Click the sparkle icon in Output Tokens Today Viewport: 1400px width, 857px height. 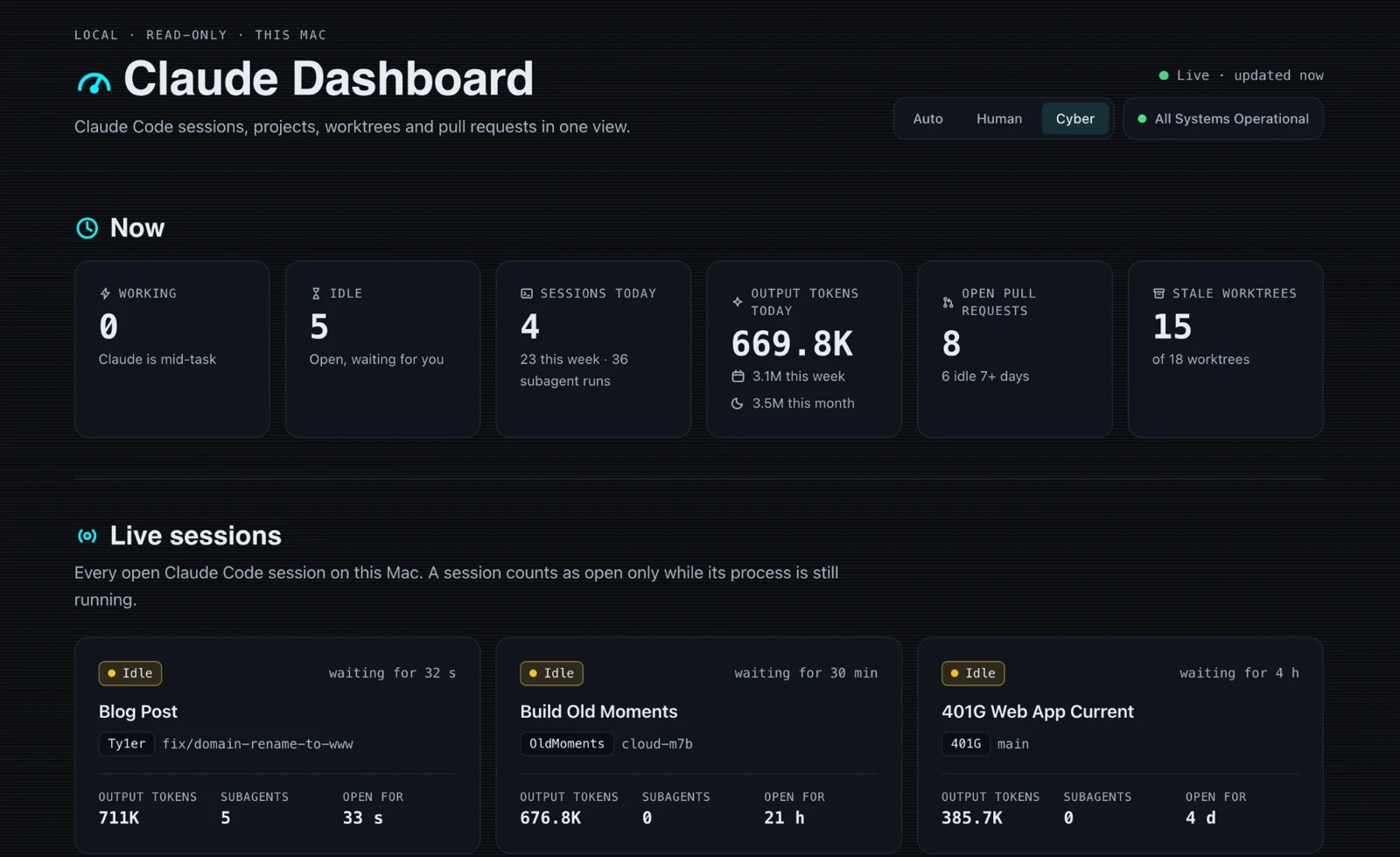coord(738,302)
